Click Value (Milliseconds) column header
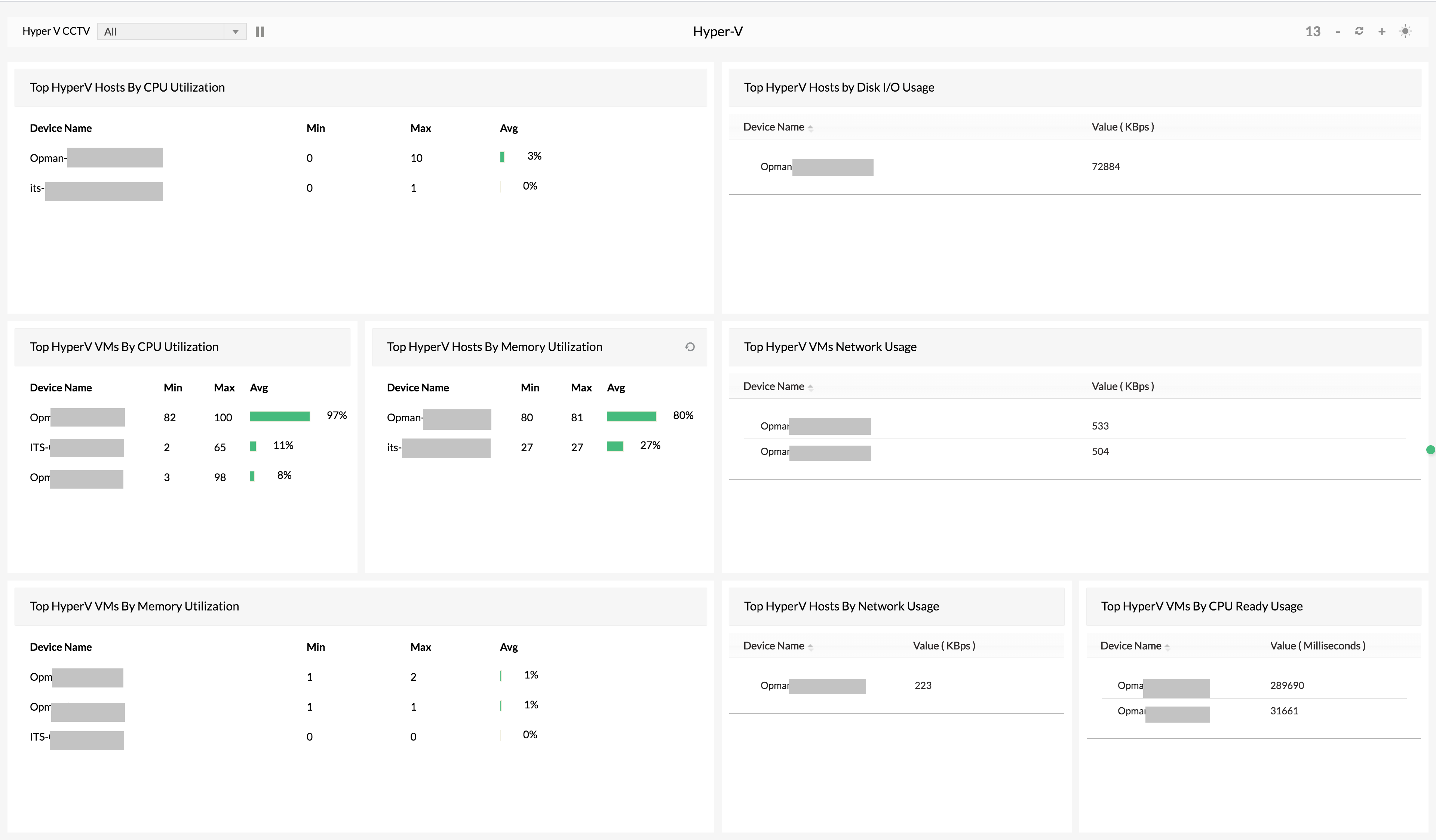 click(x=1317, y=646)
